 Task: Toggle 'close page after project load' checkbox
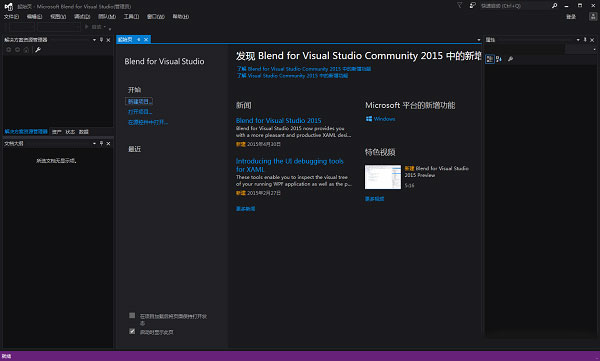pos(132,315)
